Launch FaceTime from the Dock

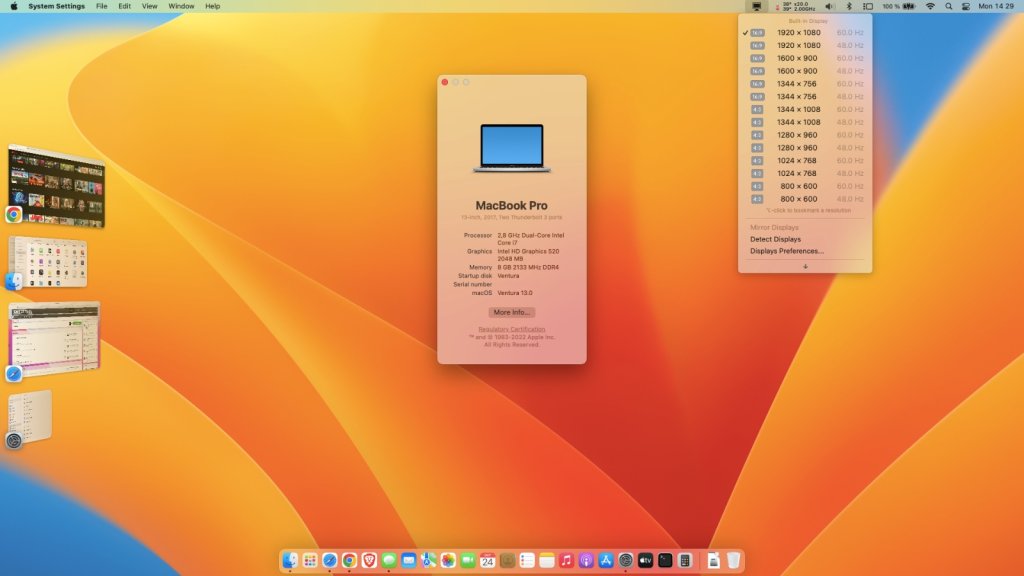(468, 560)
